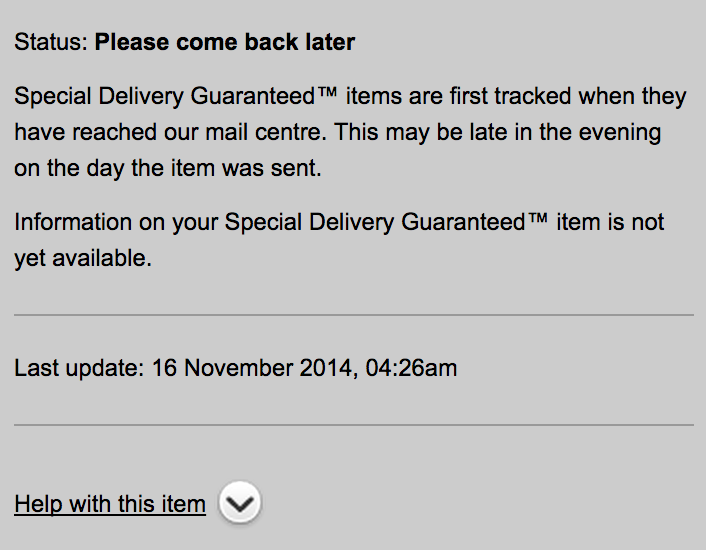Click the divider line above Last update
The width and height of the screenshot is (706, 550).
tap(354, 315)
